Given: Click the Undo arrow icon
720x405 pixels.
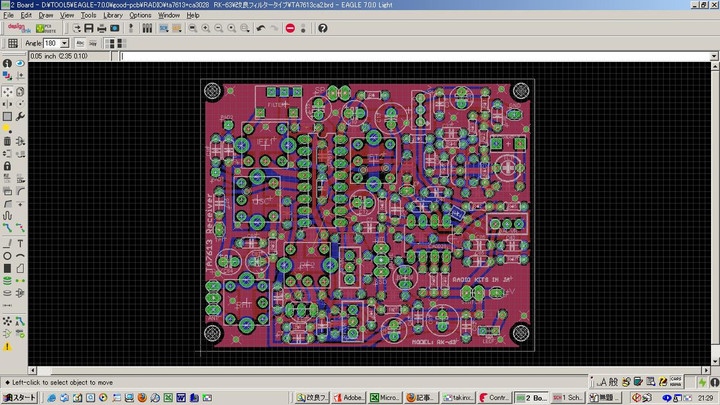Looking at the screenshot, I should point(261,29).
